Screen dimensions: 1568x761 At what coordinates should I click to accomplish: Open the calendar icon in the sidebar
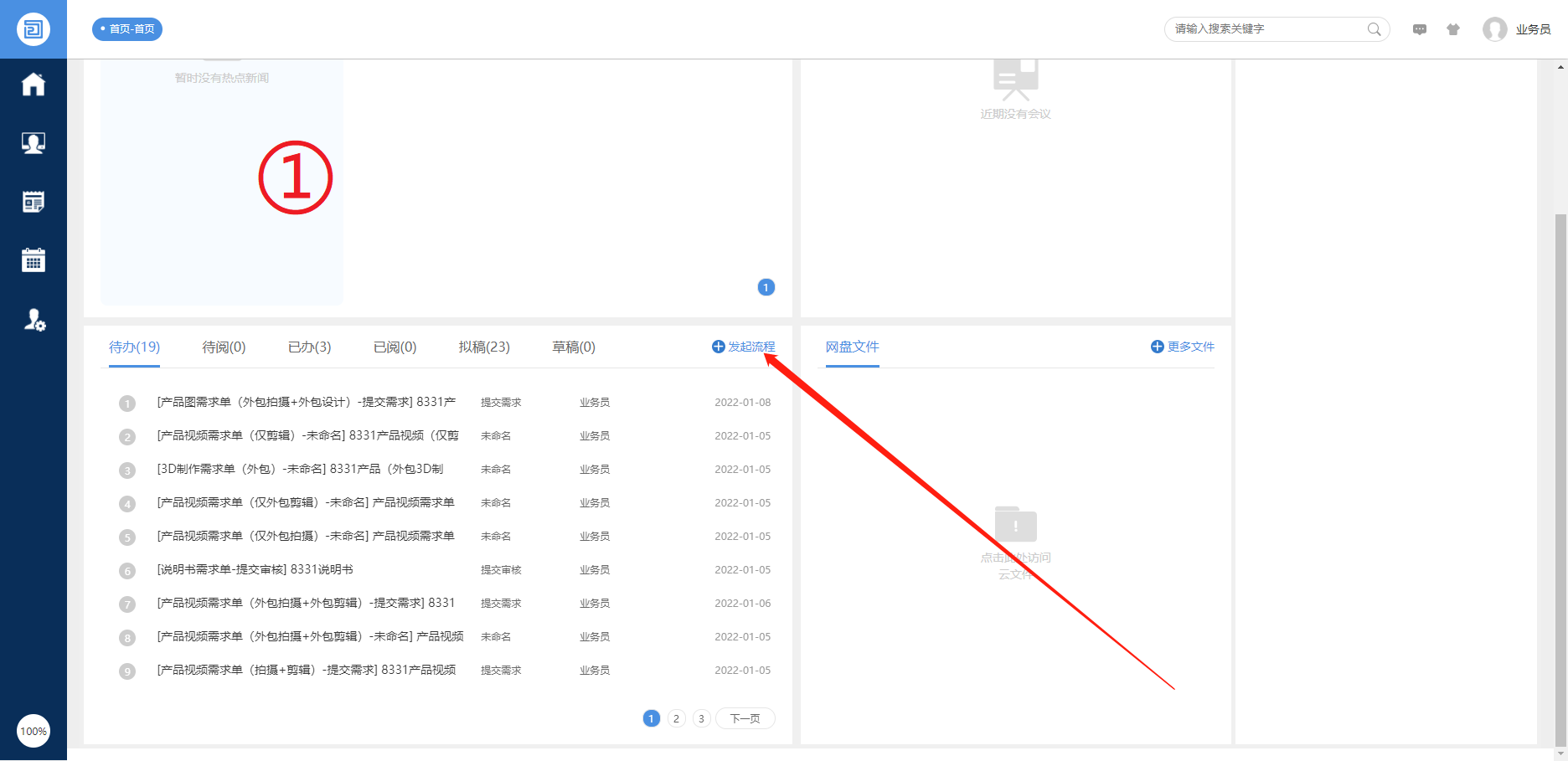click(34, 260)
